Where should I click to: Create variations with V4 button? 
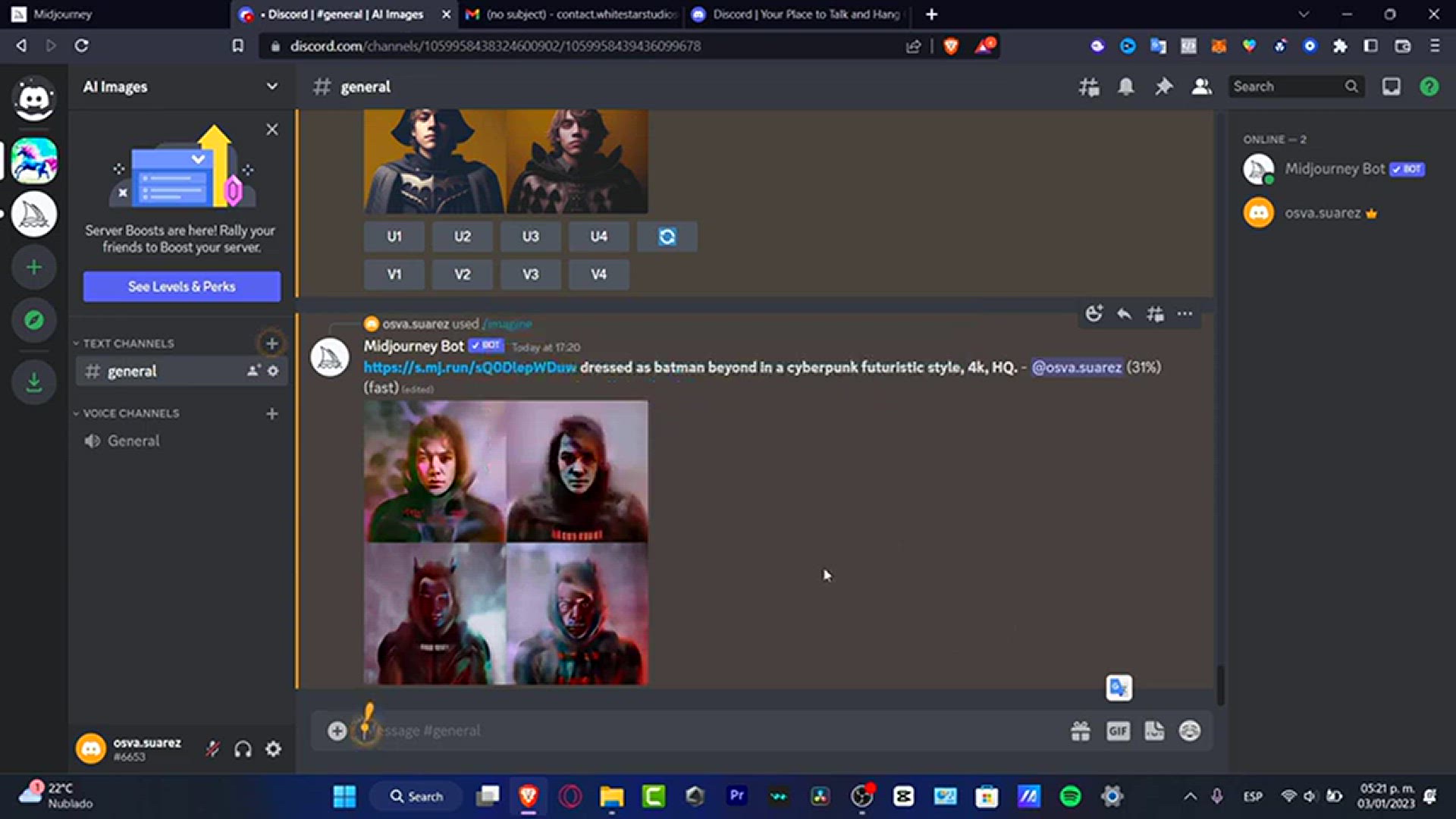599,275
